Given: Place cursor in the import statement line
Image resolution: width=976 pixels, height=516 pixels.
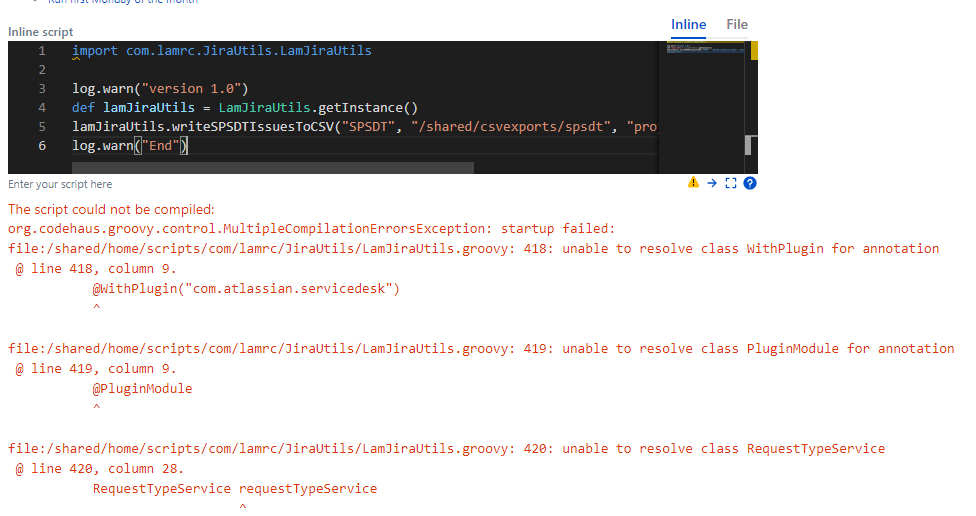Looking at the screenshot, I should 221,51.
